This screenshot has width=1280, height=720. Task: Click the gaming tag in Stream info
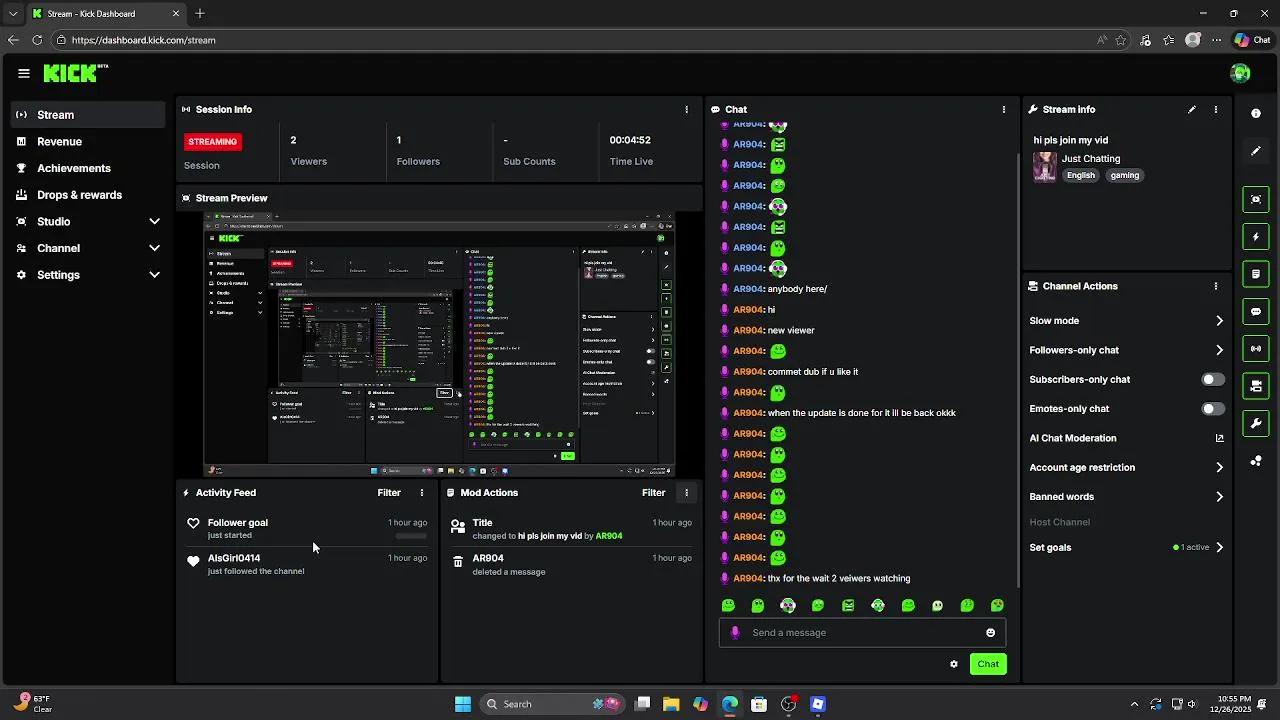coord(1125,176)
